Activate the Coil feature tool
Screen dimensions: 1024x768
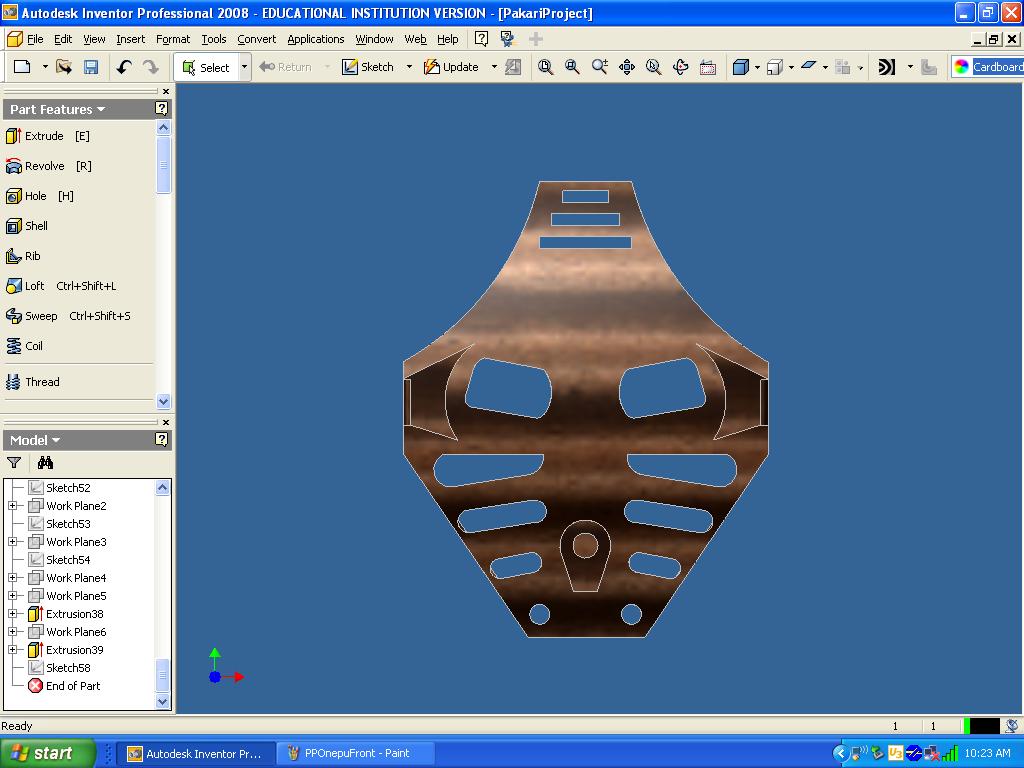33,346
